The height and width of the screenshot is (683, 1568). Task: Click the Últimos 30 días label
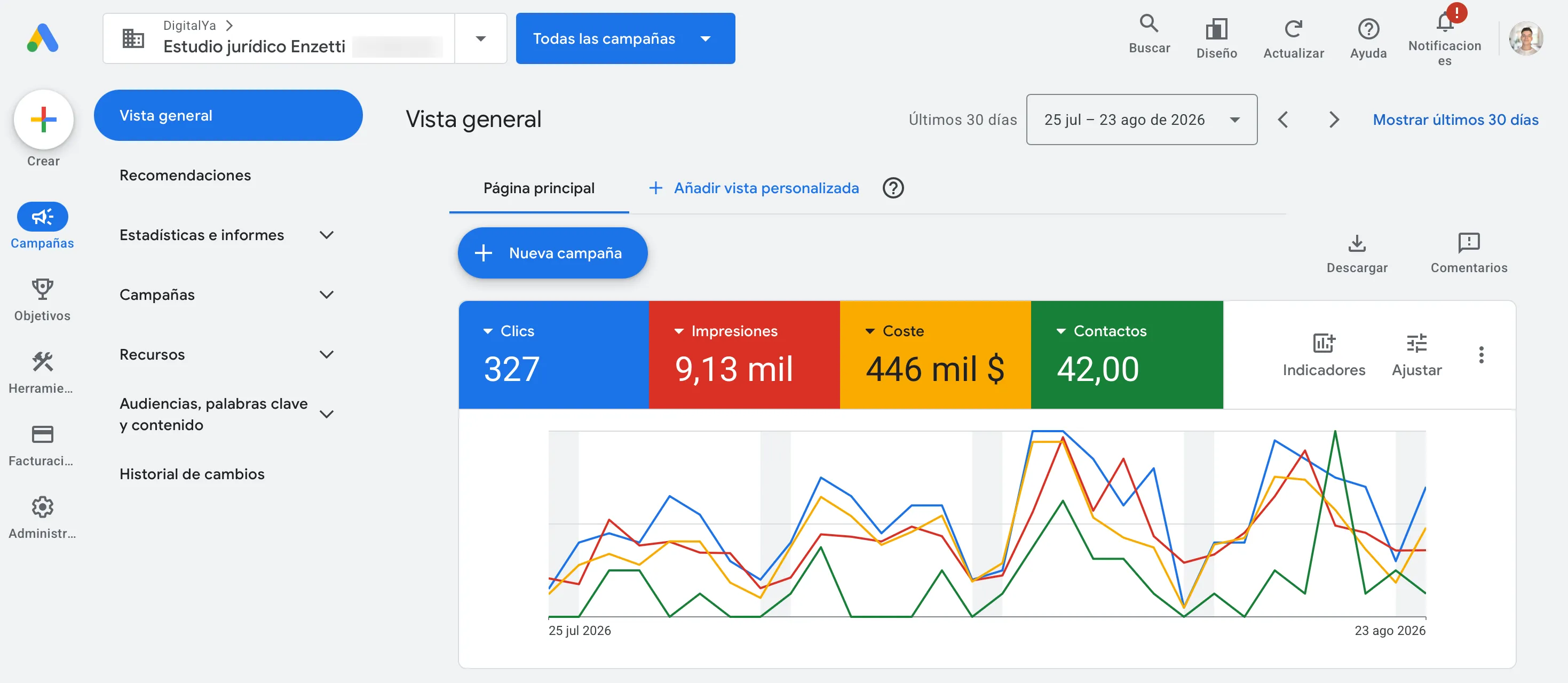(962, 120)
